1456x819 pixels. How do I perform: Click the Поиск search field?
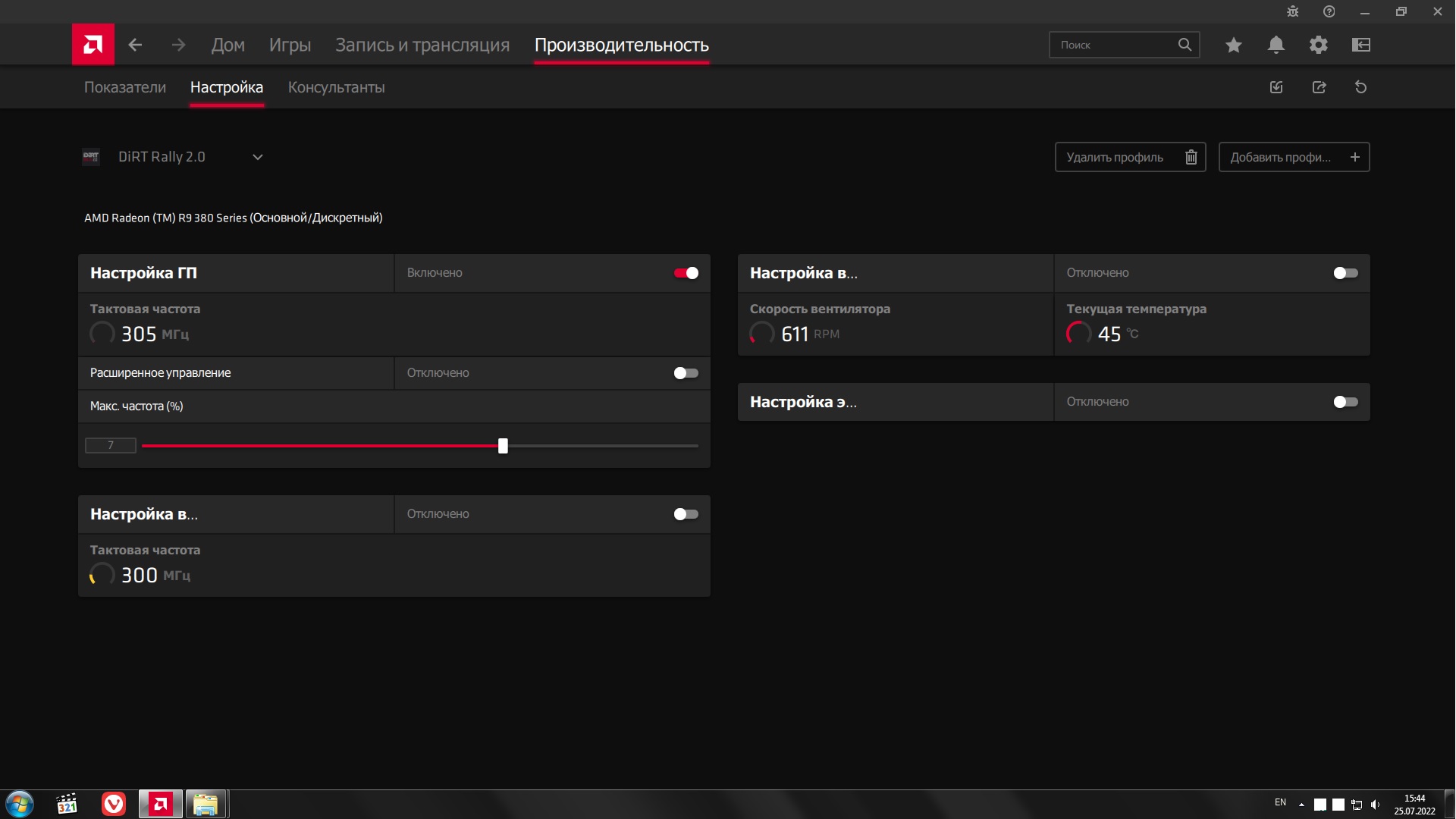[x=1115, y=45]
